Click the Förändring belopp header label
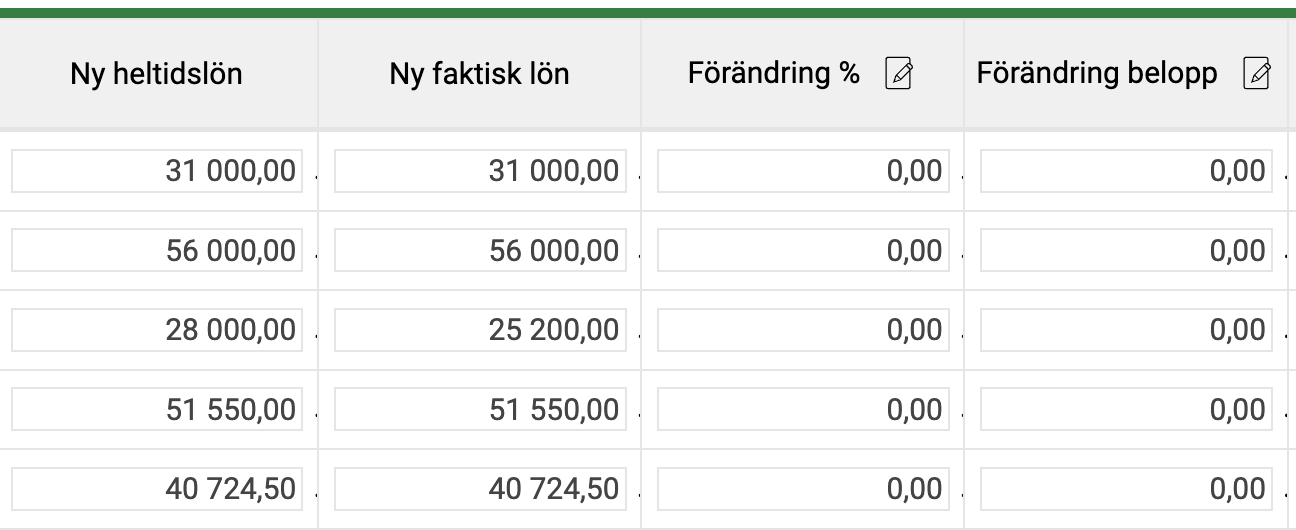The height and width of the screenshot is (530, 1296). pos(1097,74)
